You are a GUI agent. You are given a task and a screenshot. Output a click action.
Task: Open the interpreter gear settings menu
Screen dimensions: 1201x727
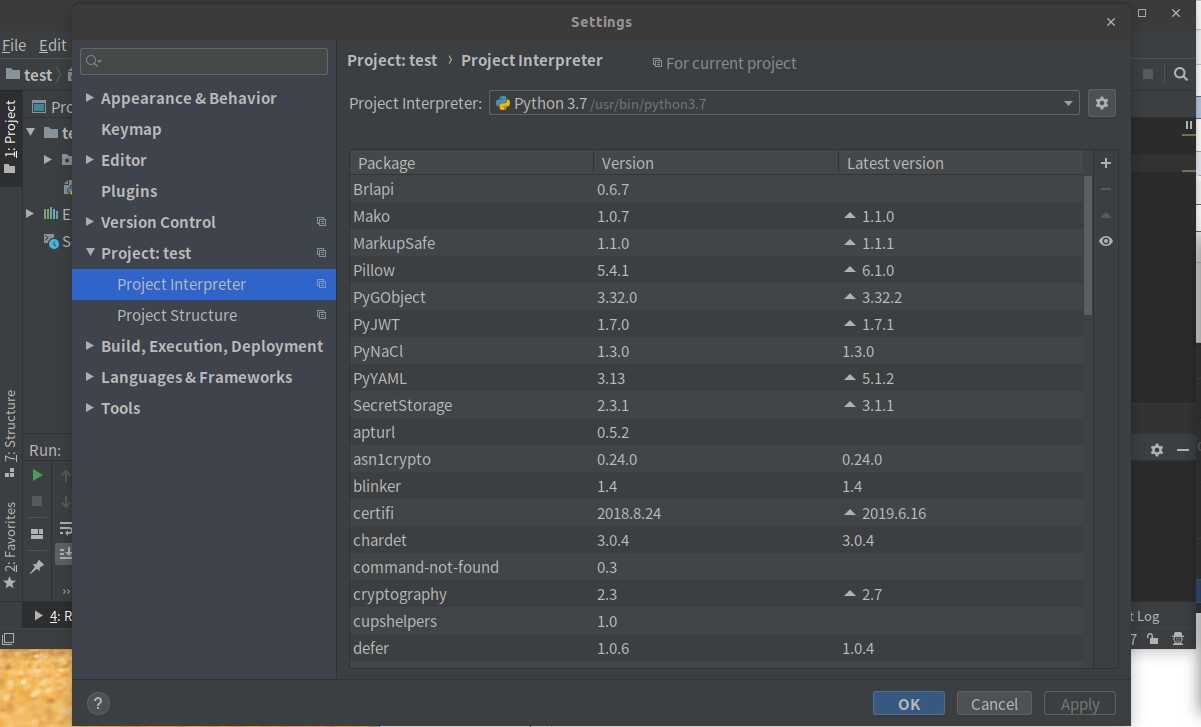click(x=1102, y=103)
